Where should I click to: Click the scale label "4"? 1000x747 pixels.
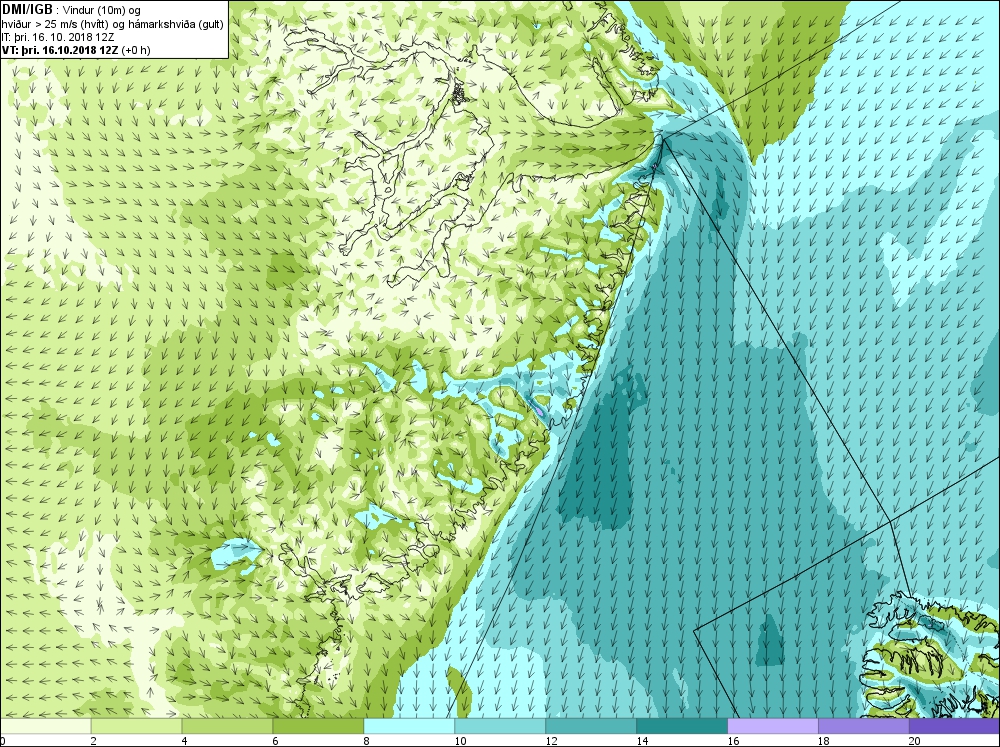point(185,741)
